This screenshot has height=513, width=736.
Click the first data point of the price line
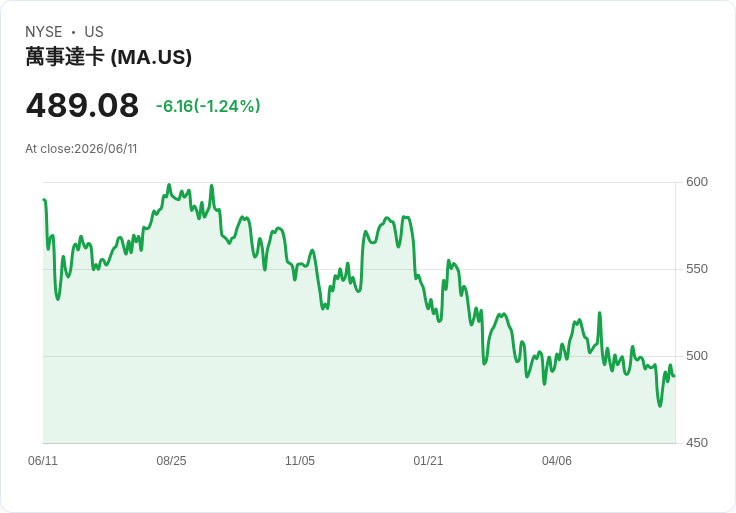(x=44, y=200)
